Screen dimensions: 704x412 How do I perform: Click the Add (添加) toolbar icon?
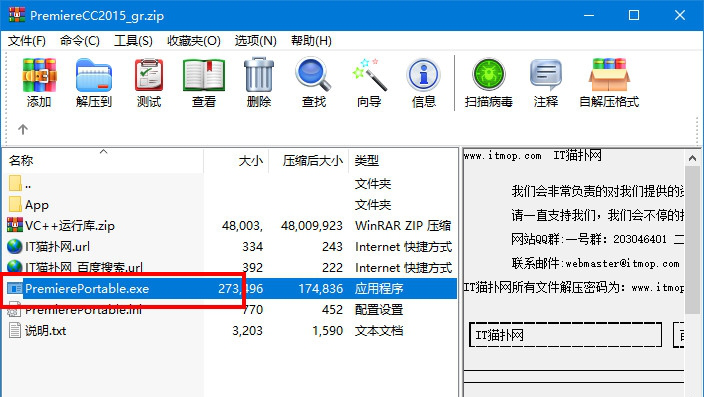click(39, 75)
